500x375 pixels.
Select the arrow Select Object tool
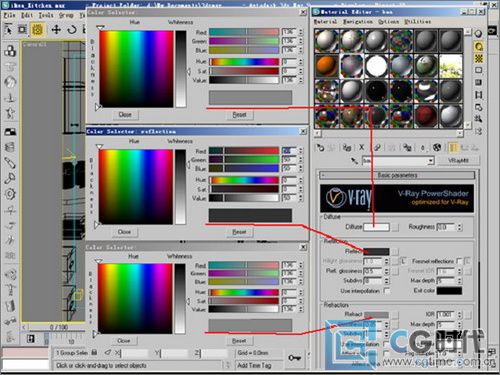click(8, 29)
